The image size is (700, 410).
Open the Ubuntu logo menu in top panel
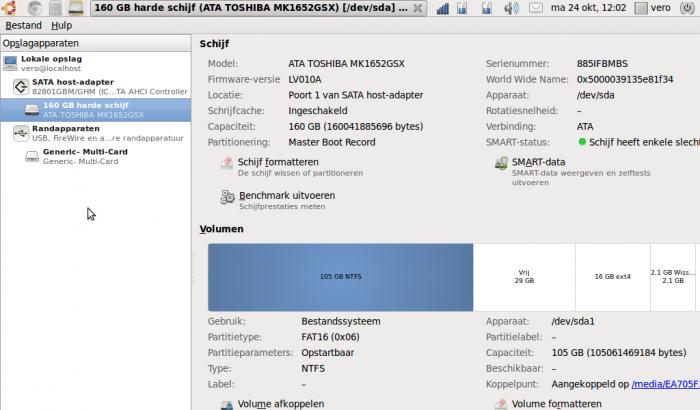point(8,8)
